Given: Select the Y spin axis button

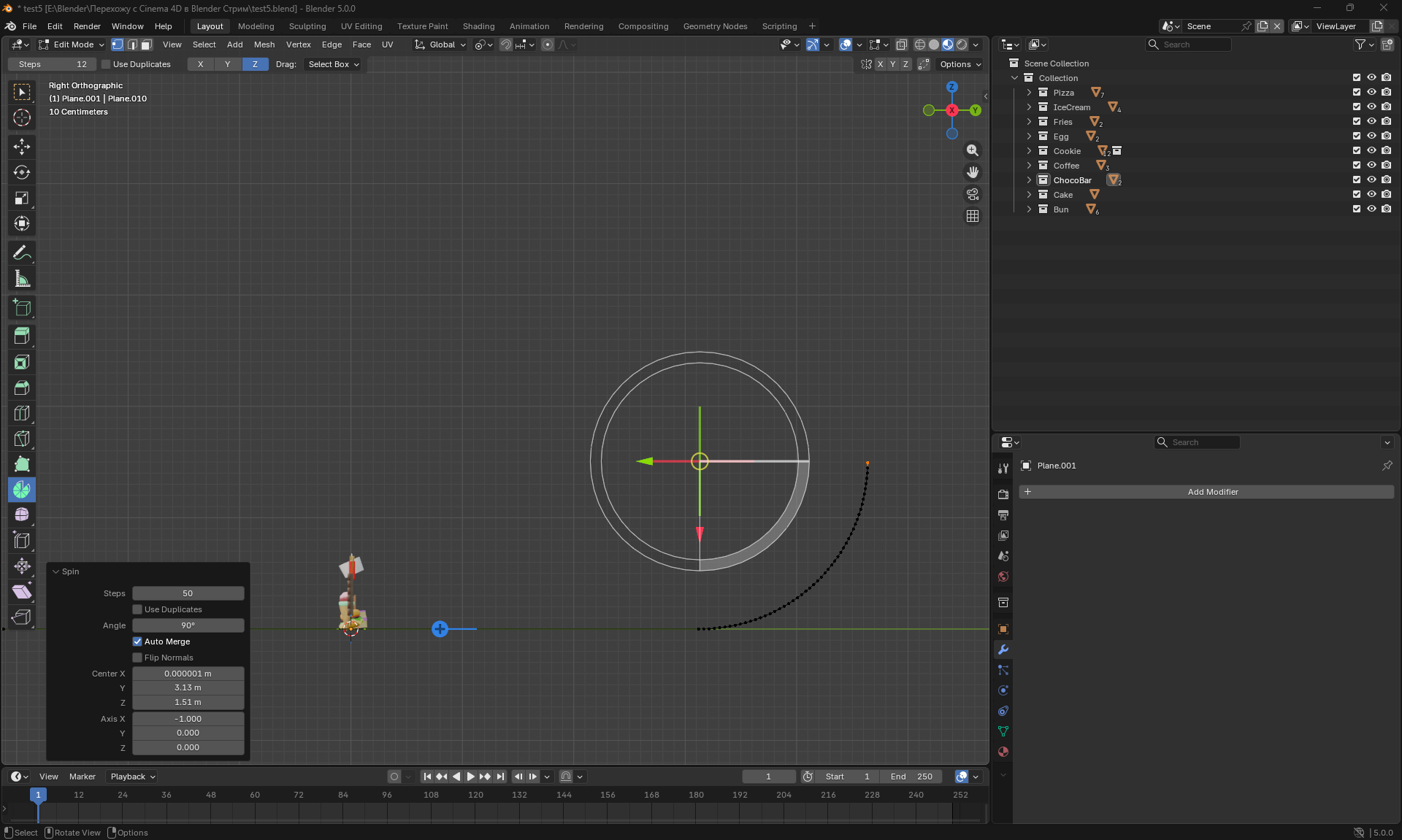Looking at the screenshot, I should pyautogui.click(x=228, y=64).
